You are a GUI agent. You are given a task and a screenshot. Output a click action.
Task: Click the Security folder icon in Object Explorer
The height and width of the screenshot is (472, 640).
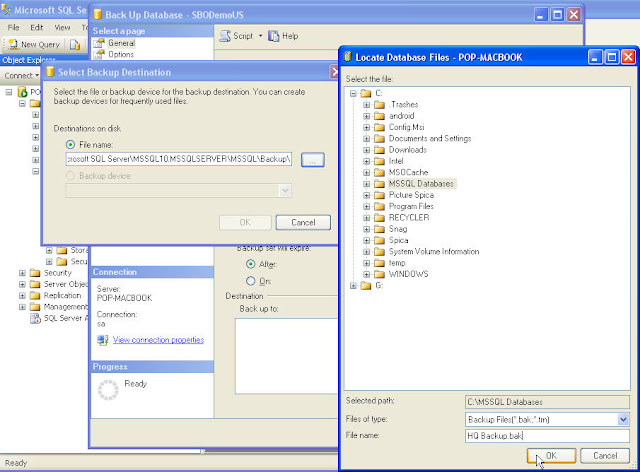pyautogui.click(x=36, y=273)
